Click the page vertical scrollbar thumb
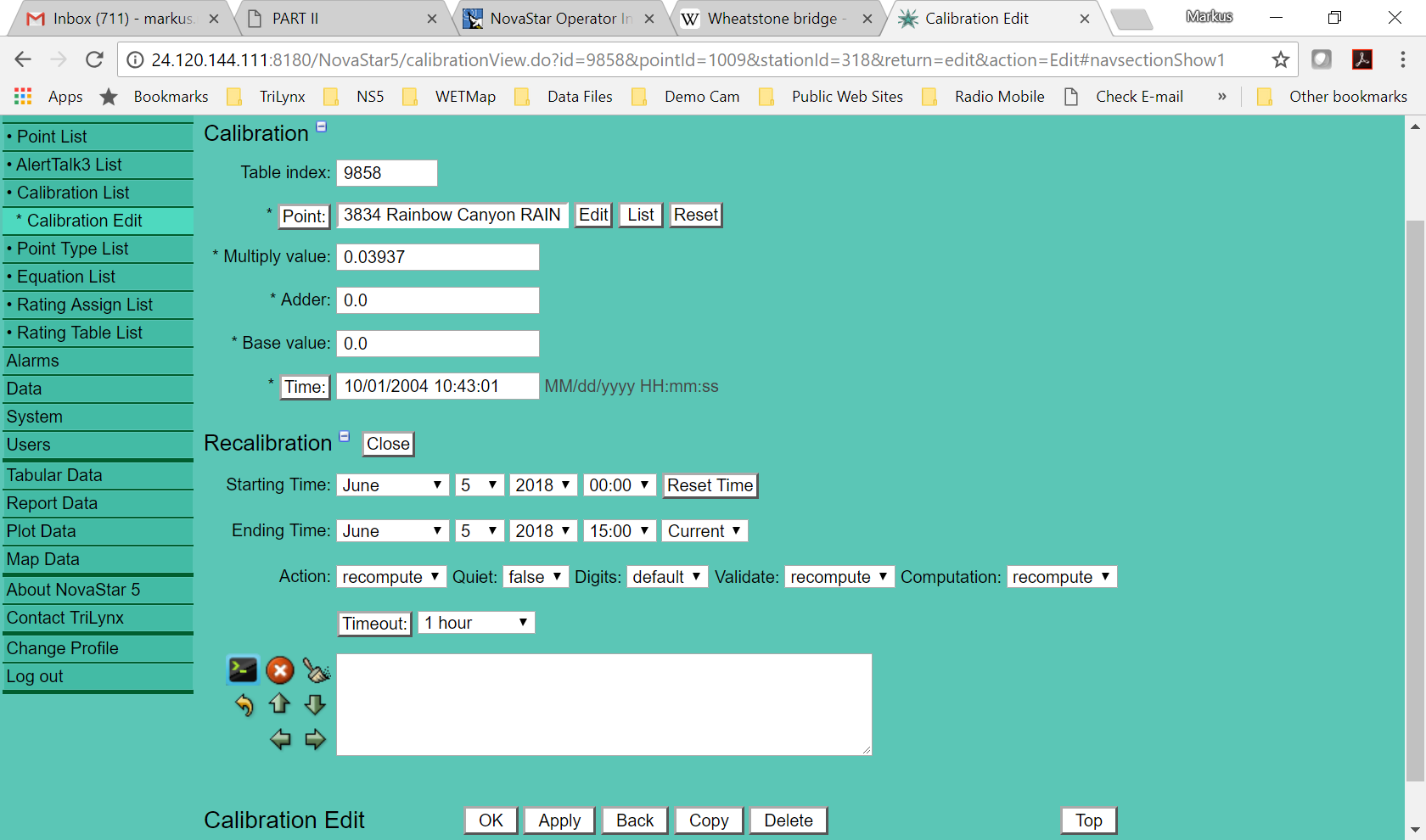 (1414, 501)
